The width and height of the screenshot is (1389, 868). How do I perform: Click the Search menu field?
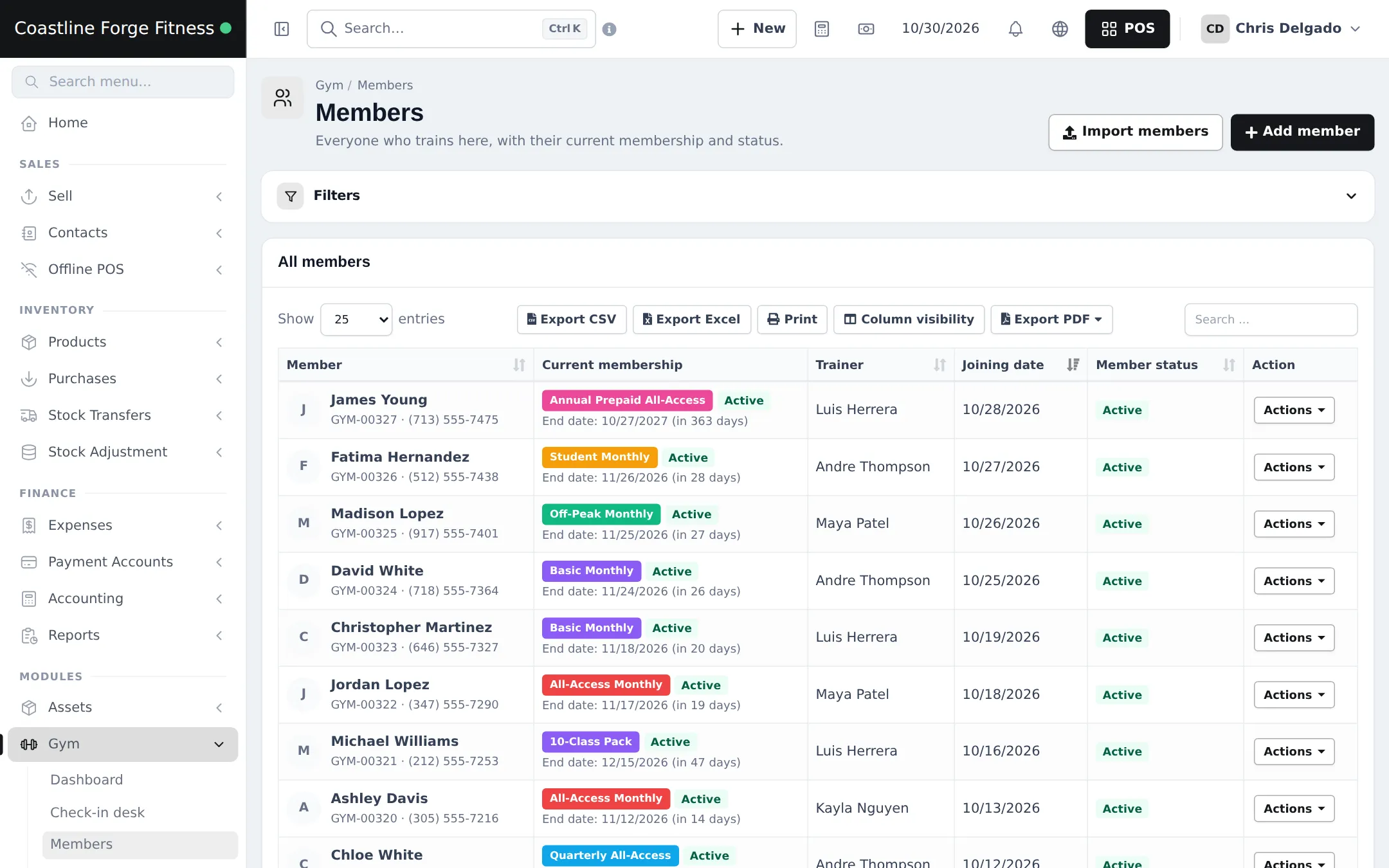pos(123,82)
